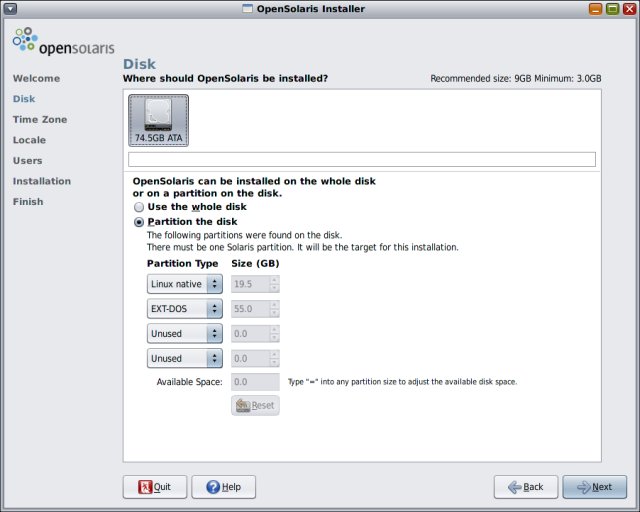This screenshot has height=512, width=640.
Task: Click the 19.5 size spinner arrows
Action: (x=274, y=284)
